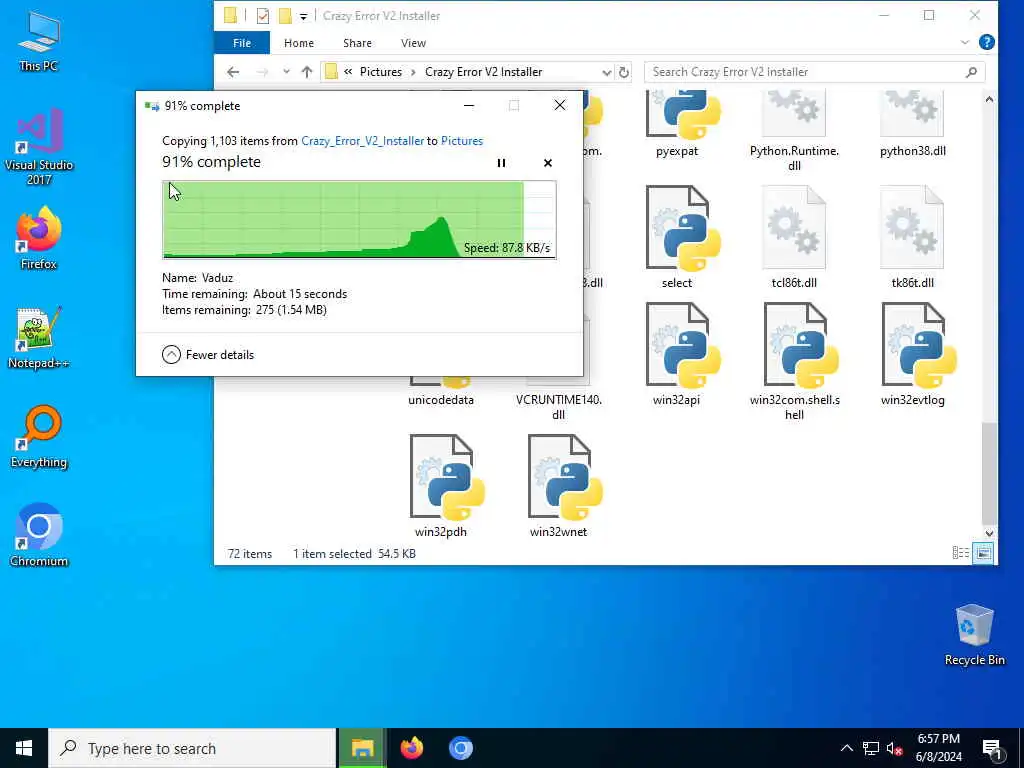1024x768 pixels.
Task: Switch to large icons view layout
Action: tap(984, 553)
